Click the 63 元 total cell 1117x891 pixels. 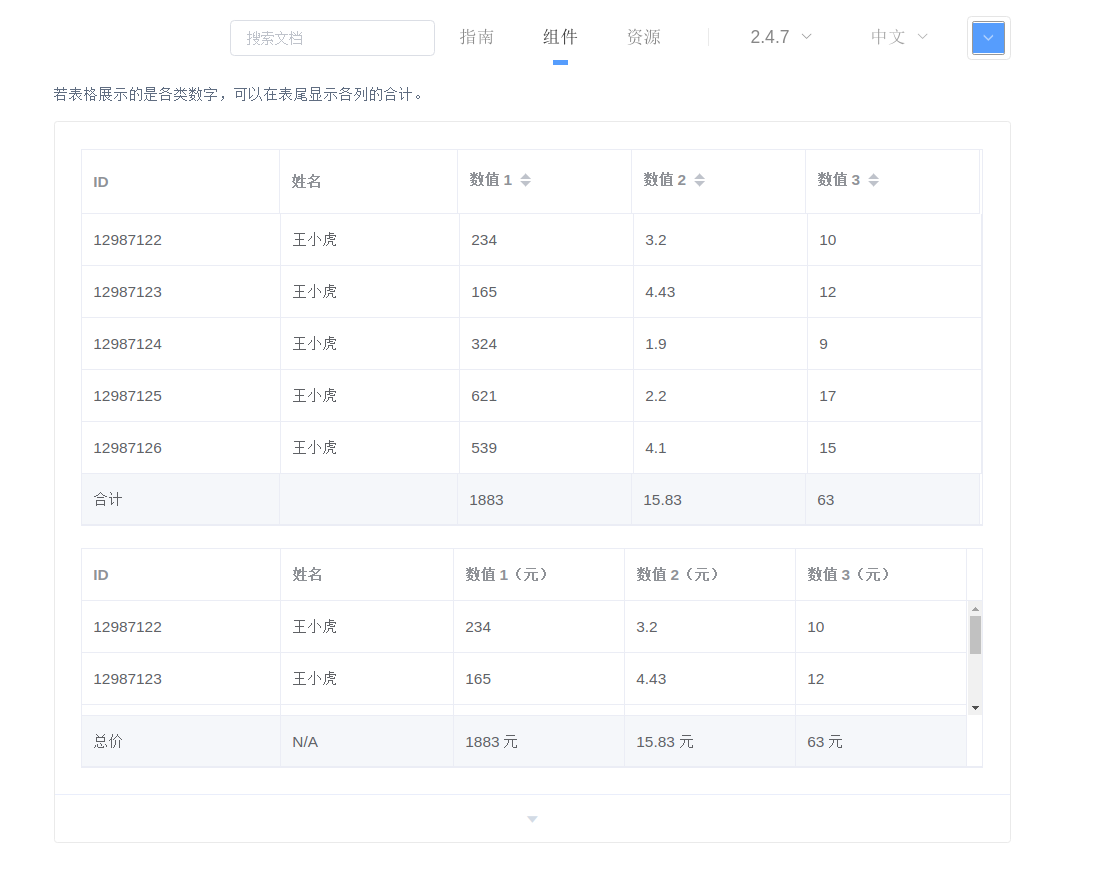coord(881,741)
